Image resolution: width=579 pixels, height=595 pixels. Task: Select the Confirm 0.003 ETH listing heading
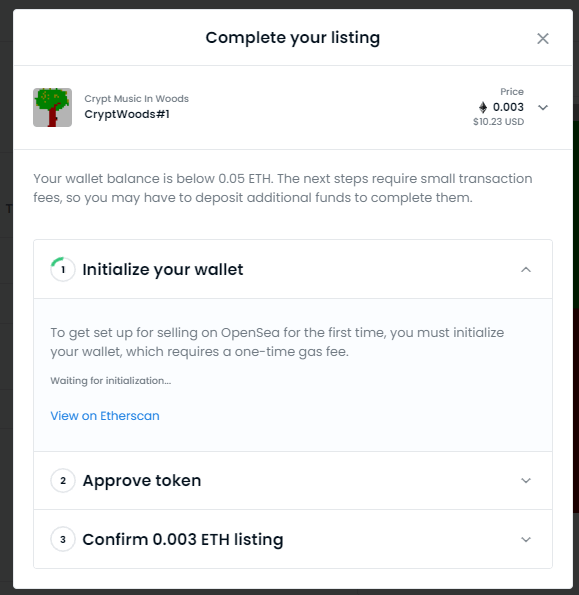point(183,539)
